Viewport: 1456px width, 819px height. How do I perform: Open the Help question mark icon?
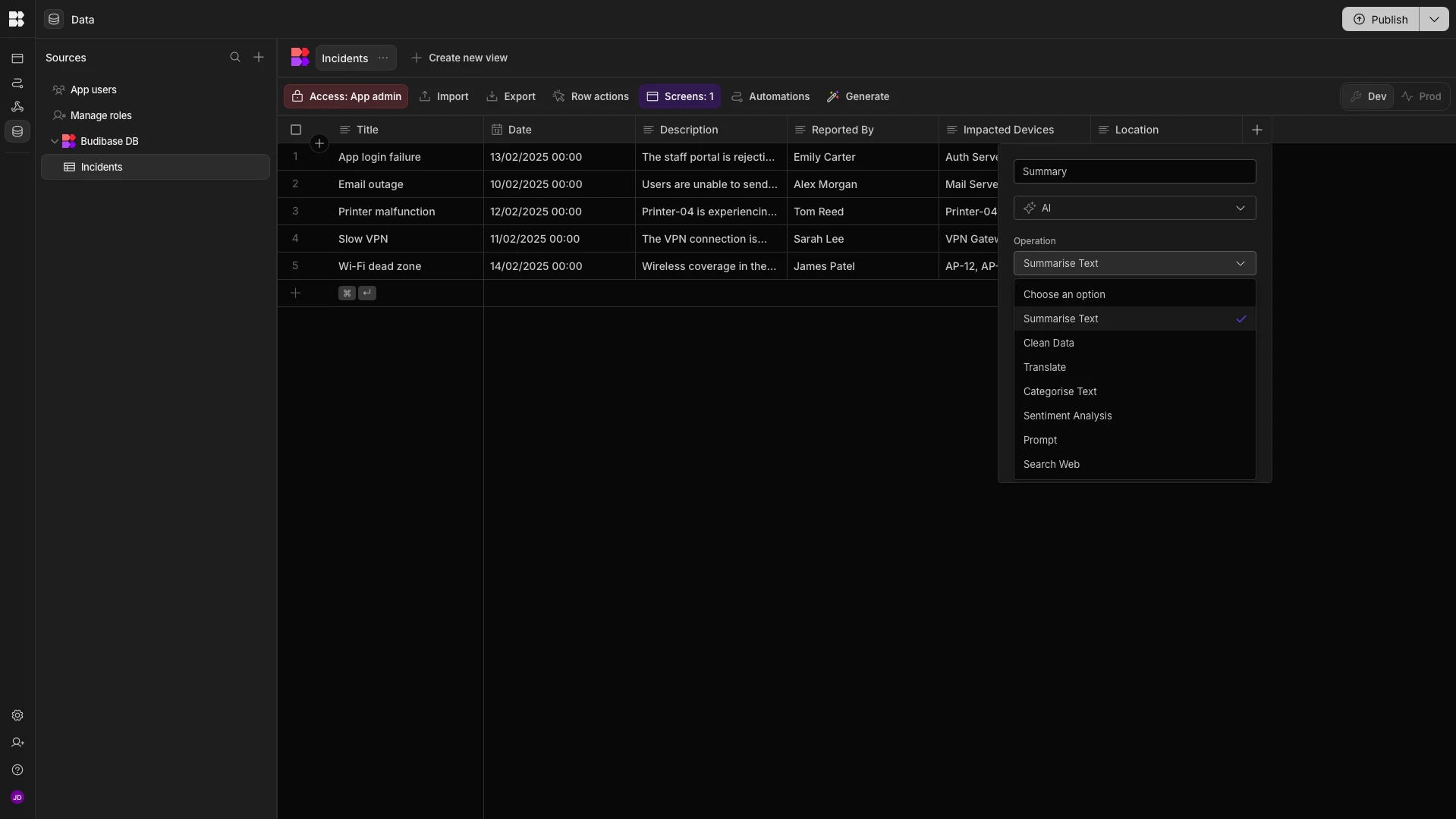[17, 770]
